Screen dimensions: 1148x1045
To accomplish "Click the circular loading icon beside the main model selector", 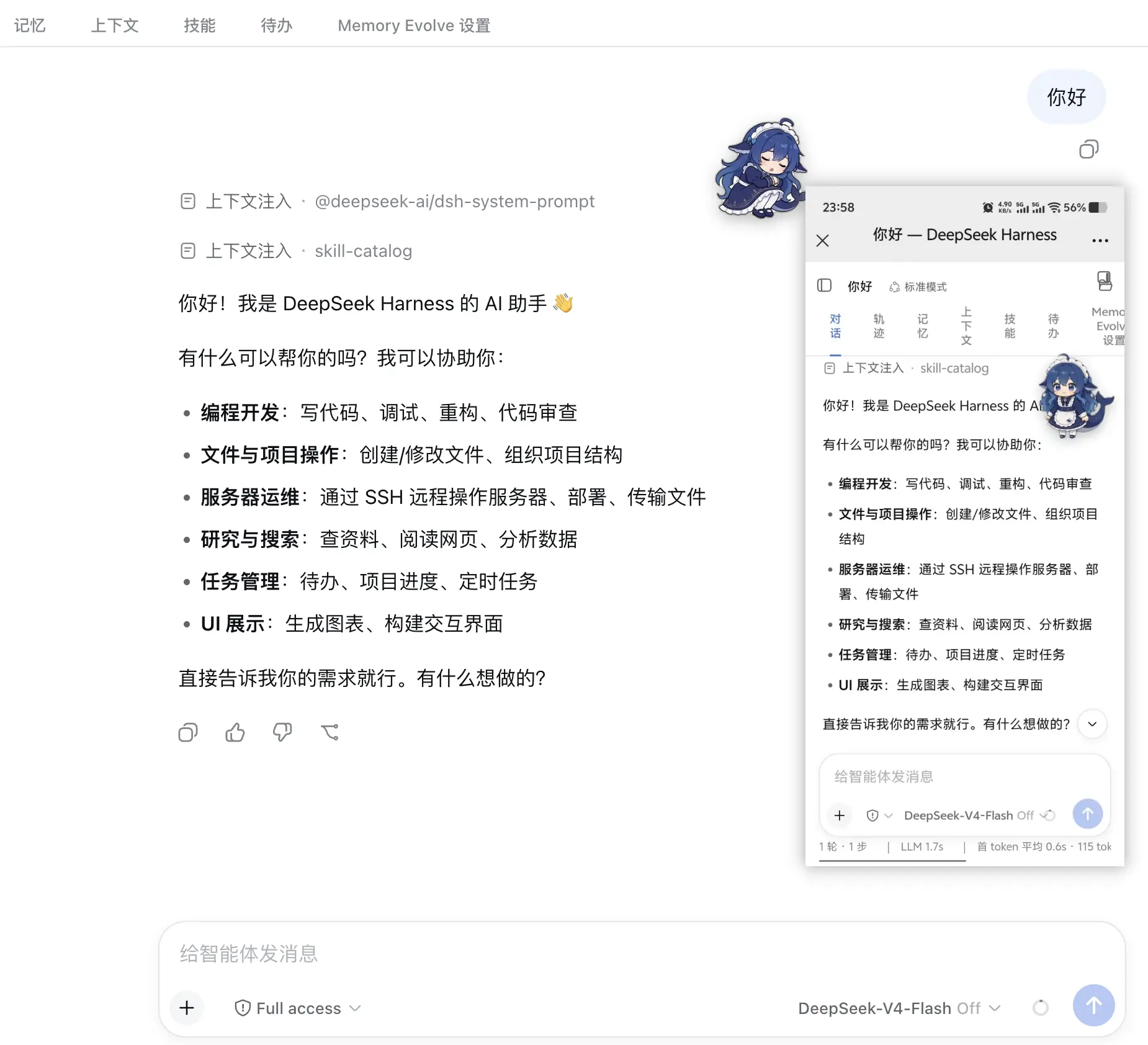I will (1041, 1008).
